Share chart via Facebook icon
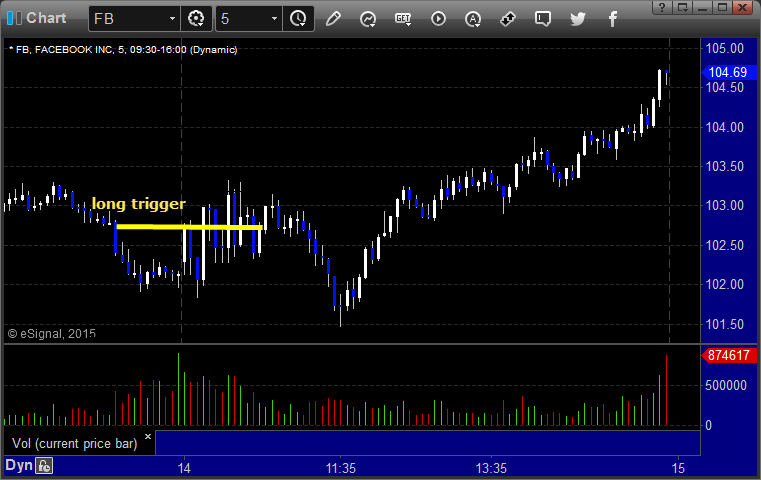The height and width of the screenshot is (480, 761). click(613, 19)
